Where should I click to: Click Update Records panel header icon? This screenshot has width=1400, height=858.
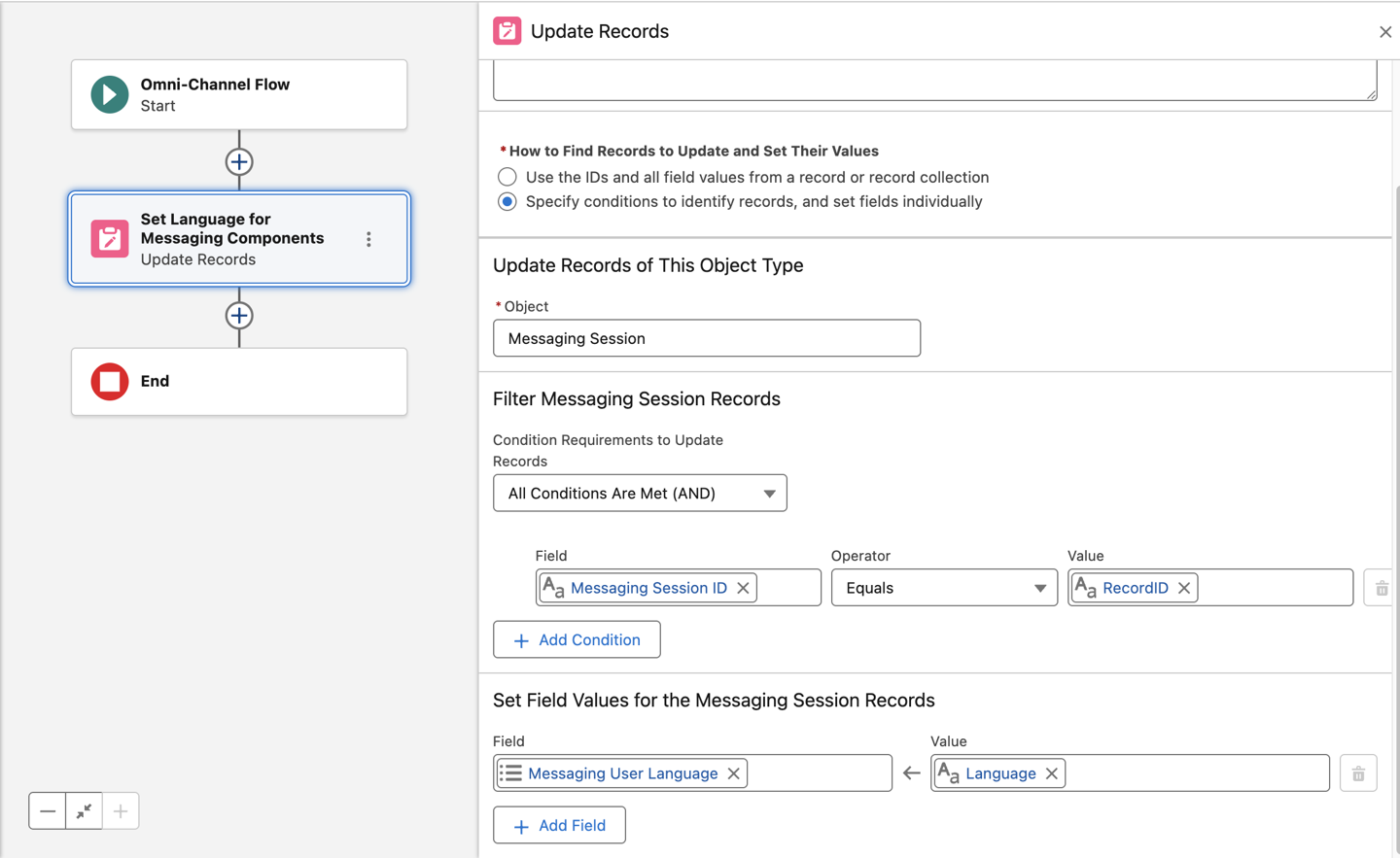(x=507, y=31)
